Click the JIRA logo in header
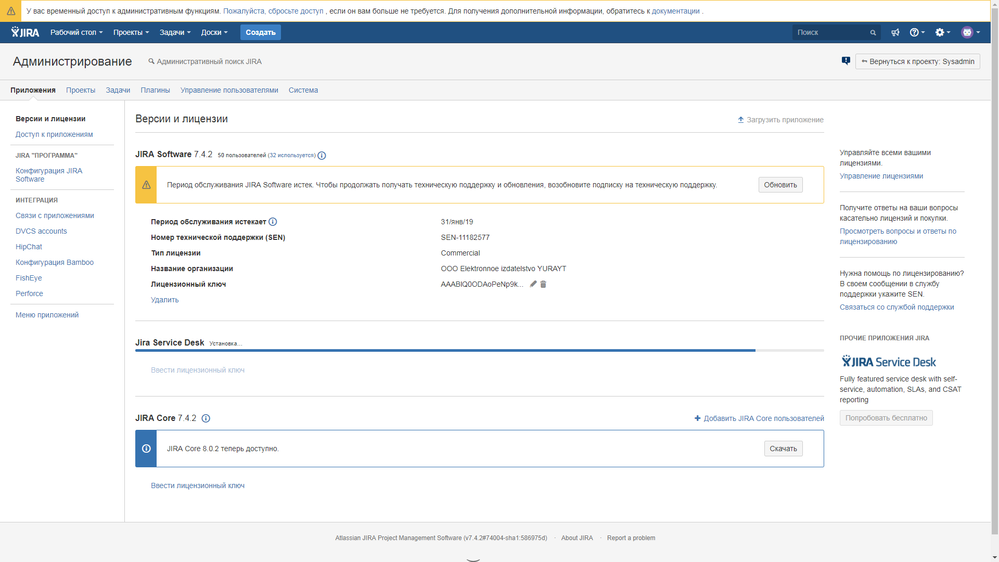 (x=25, y=32)
